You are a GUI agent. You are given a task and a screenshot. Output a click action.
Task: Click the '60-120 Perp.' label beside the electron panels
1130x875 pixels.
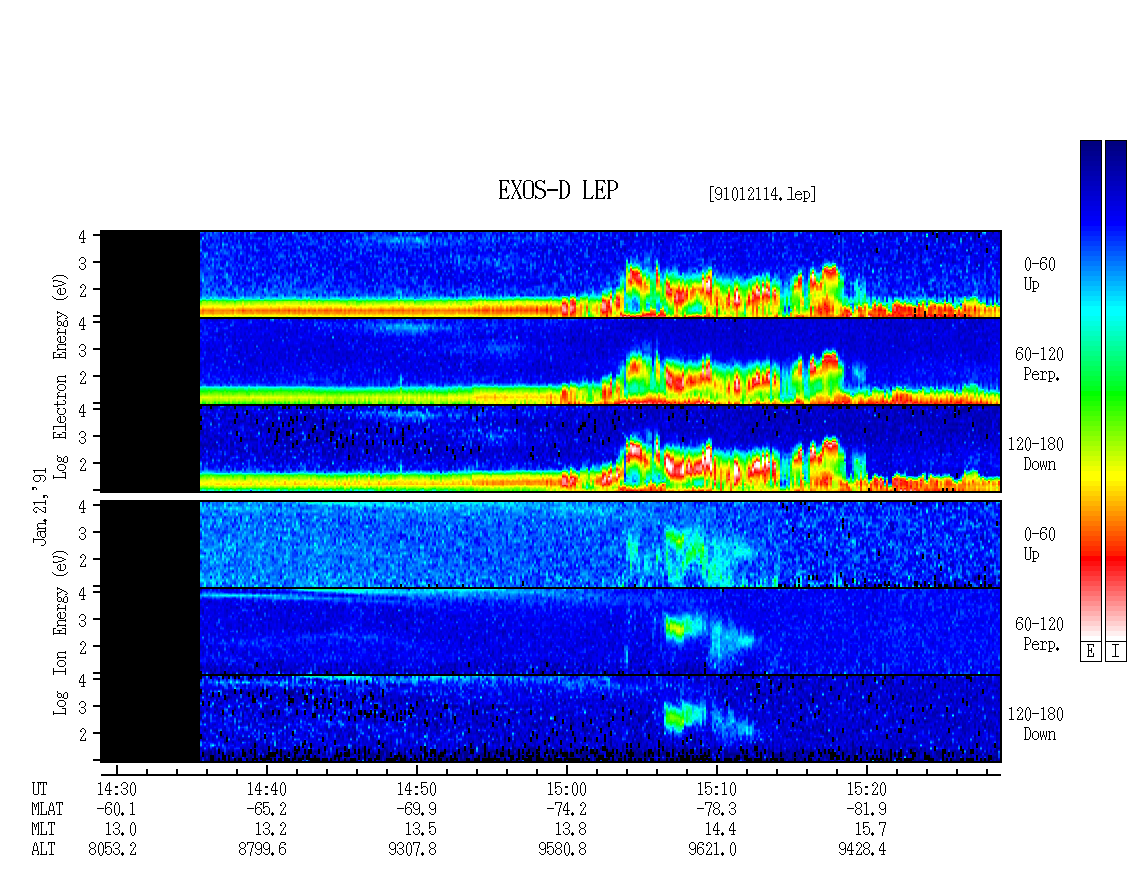[x=1039, y=364]
